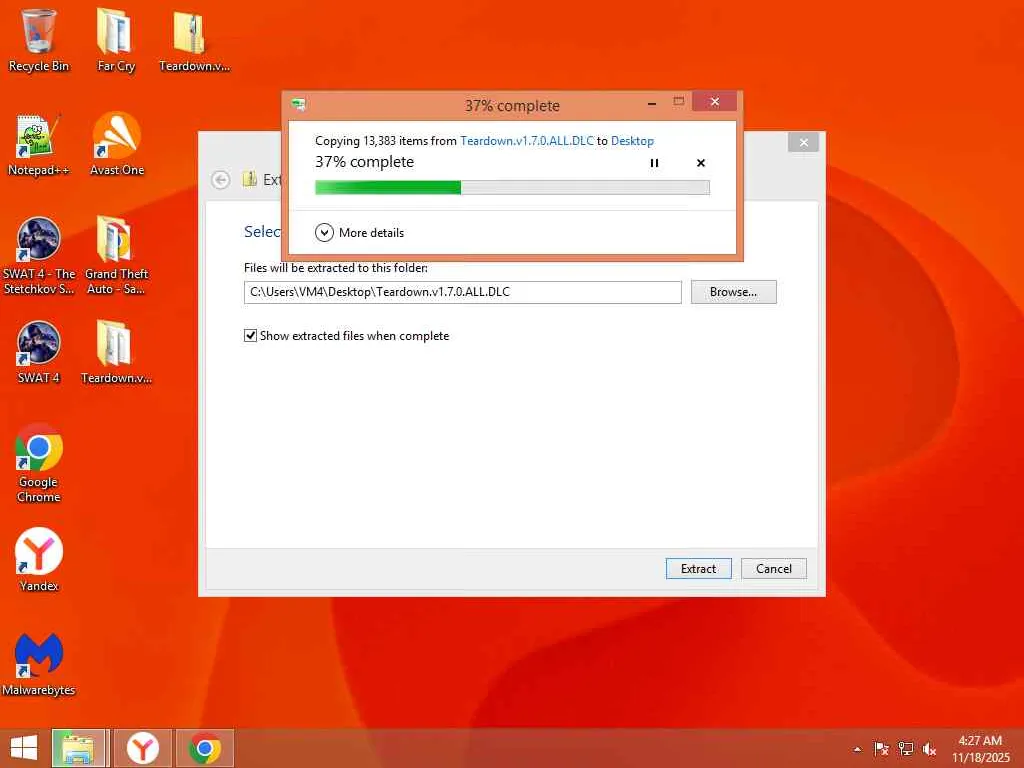Click the copy dialog title bar icon

click(299, 104)
